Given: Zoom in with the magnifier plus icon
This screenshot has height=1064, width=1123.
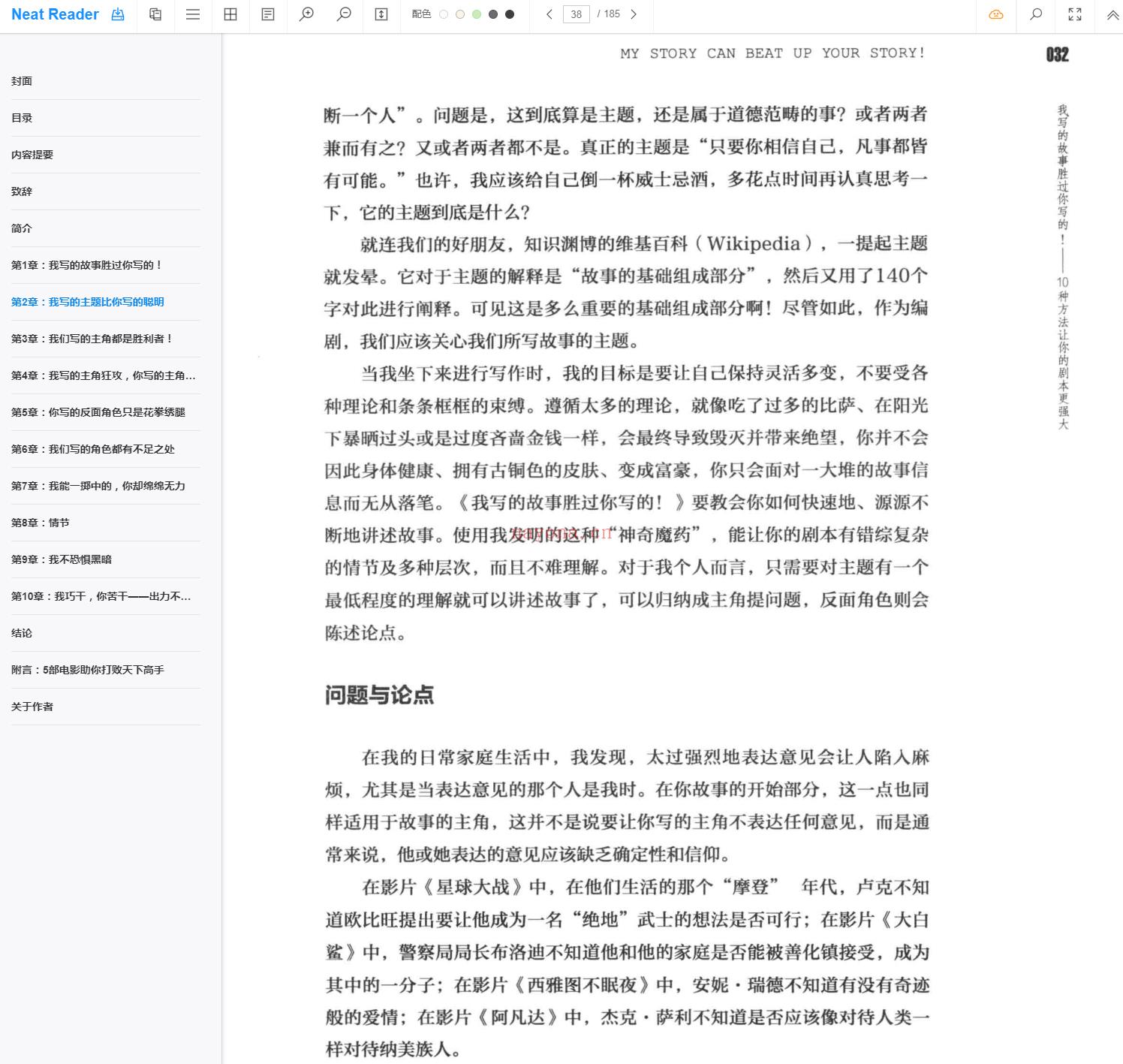Looking at the screenshot, I should (306, 14).
